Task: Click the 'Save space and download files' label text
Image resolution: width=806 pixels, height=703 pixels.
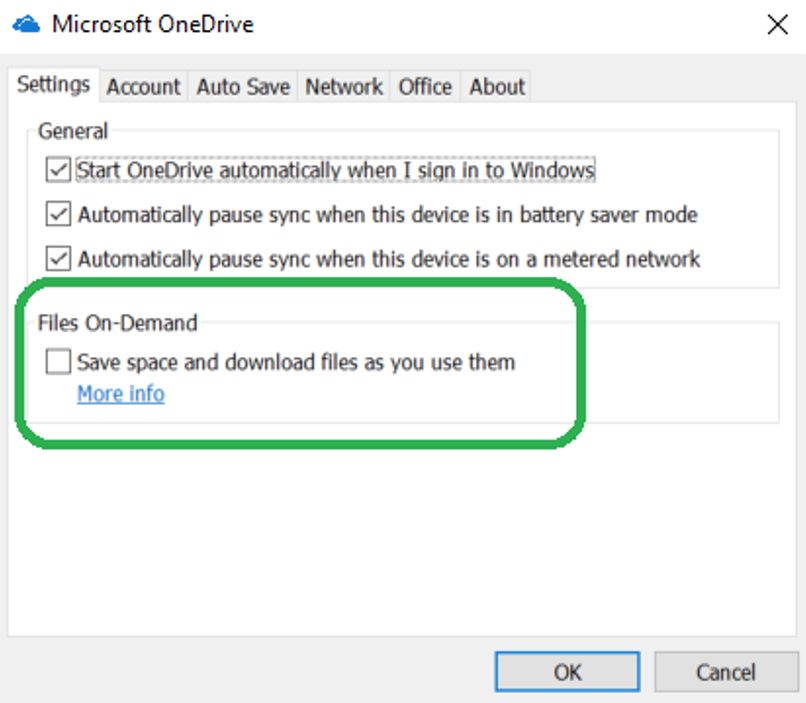Action: coord(296,362)
